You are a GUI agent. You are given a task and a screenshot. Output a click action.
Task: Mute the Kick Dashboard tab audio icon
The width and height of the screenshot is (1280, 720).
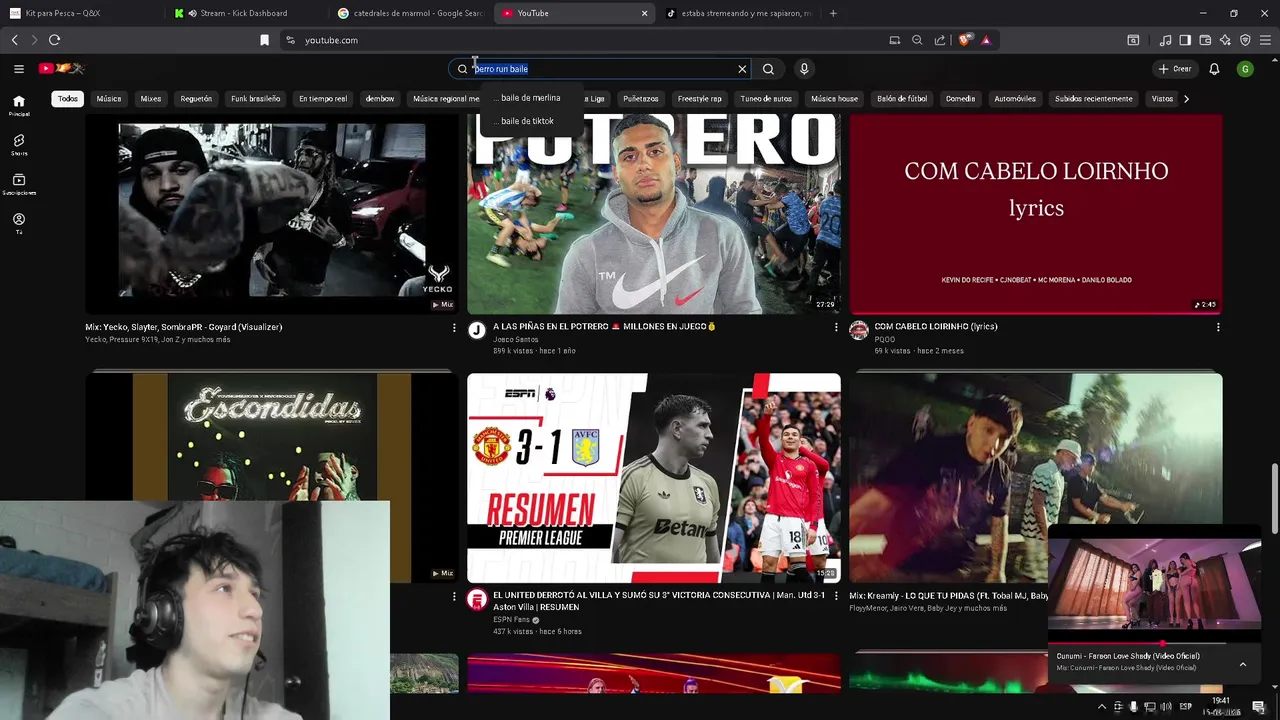pos(192,13)
